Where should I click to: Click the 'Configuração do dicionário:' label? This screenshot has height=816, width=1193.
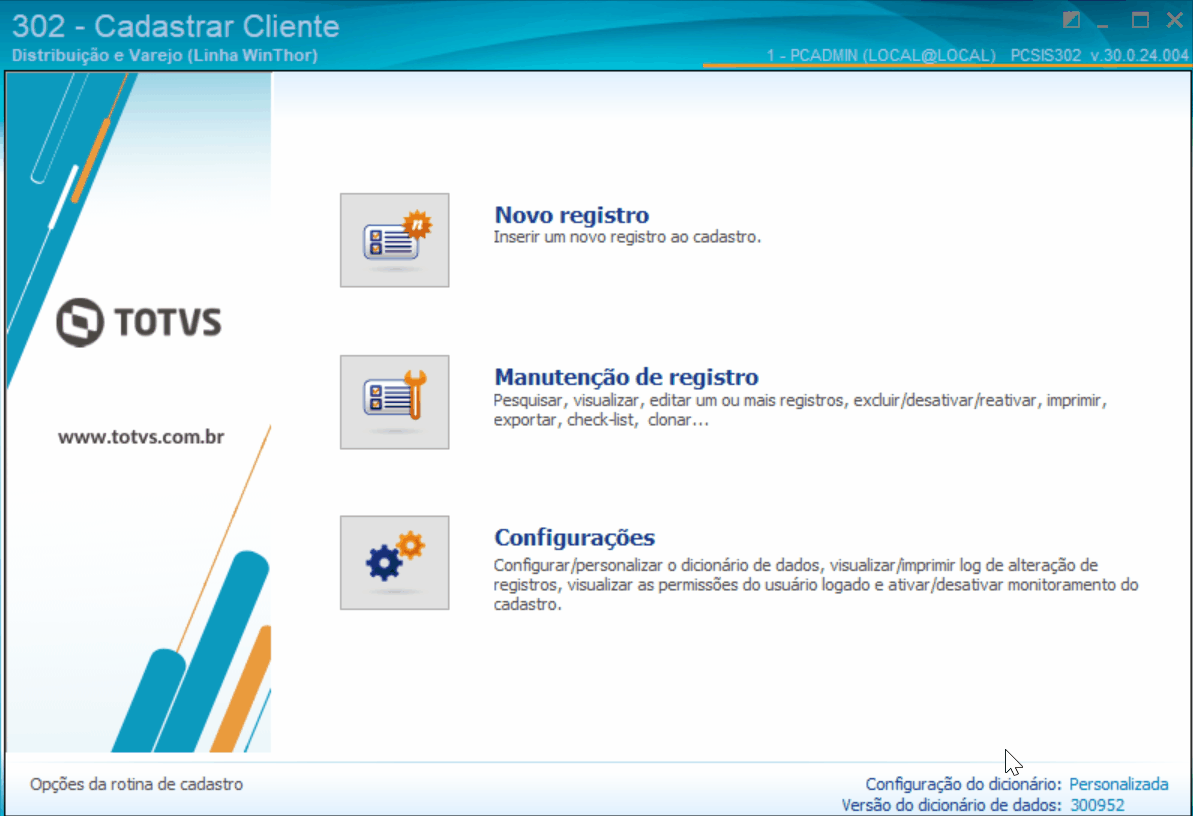pyautogui.click(x=963, y=784)
